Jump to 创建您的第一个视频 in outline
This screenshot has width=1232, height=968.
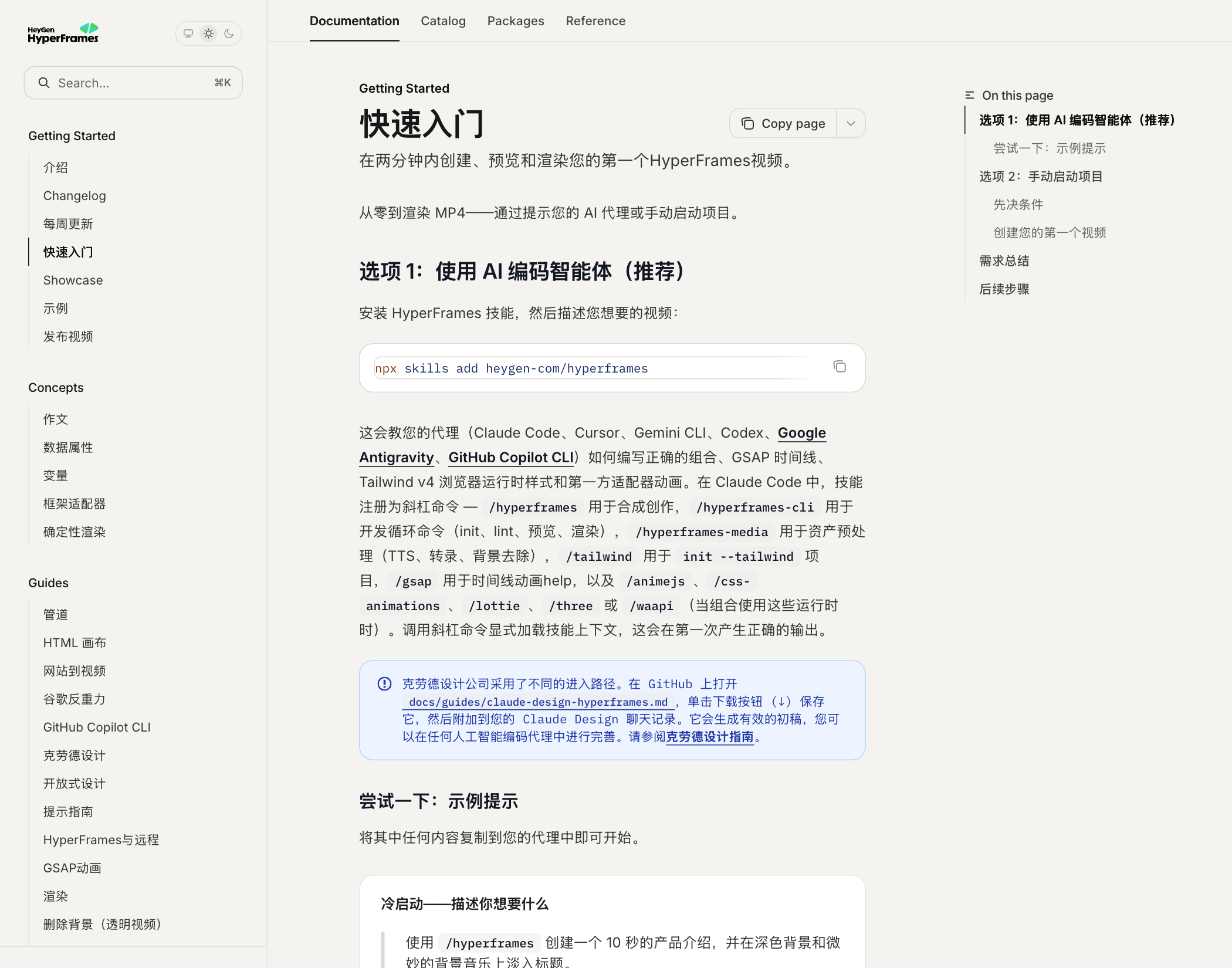(x=1050, y=233)
